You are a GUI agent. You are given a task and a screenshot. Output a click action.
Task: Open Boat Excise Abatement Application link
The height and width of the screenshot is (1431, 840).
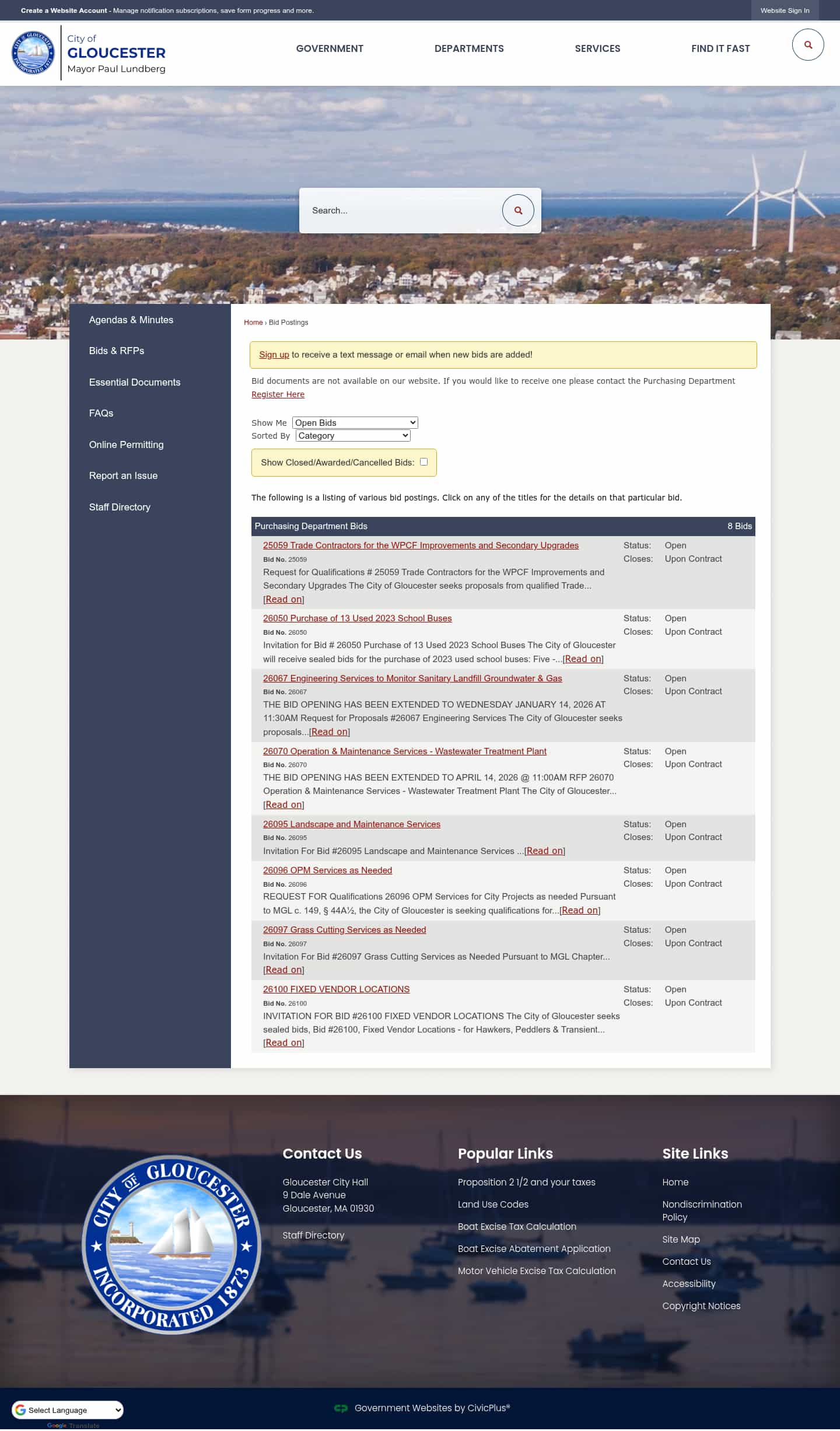534,1249
